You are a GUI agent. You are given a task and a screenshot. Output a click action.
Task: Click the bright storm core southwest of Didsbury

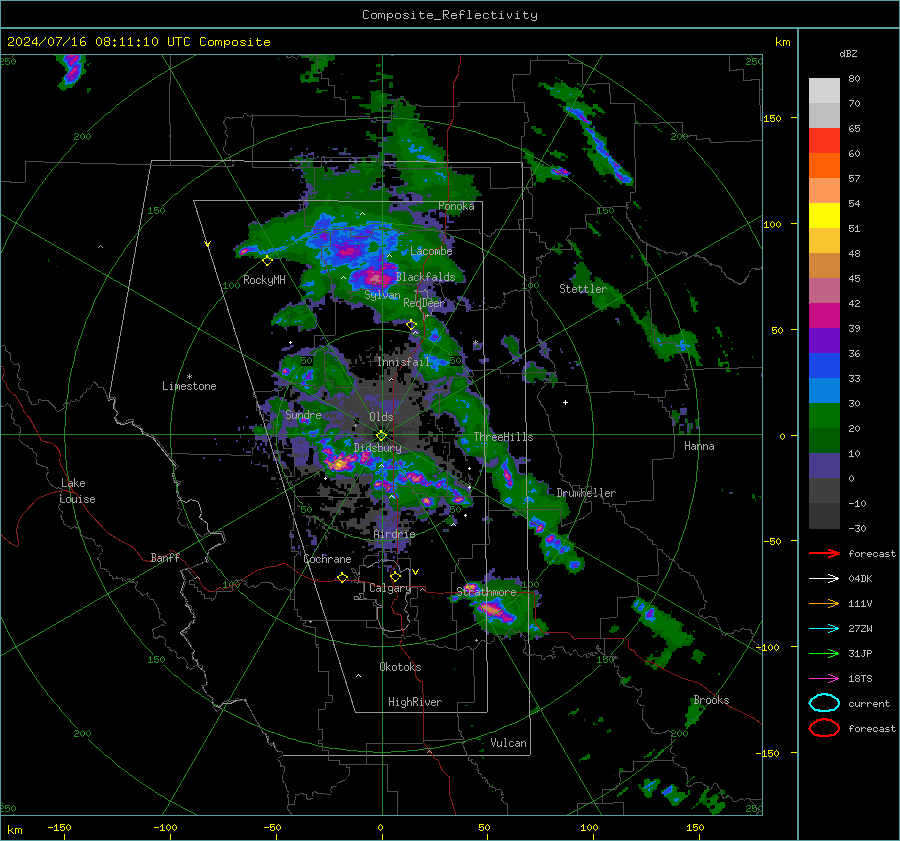point(339,464)
